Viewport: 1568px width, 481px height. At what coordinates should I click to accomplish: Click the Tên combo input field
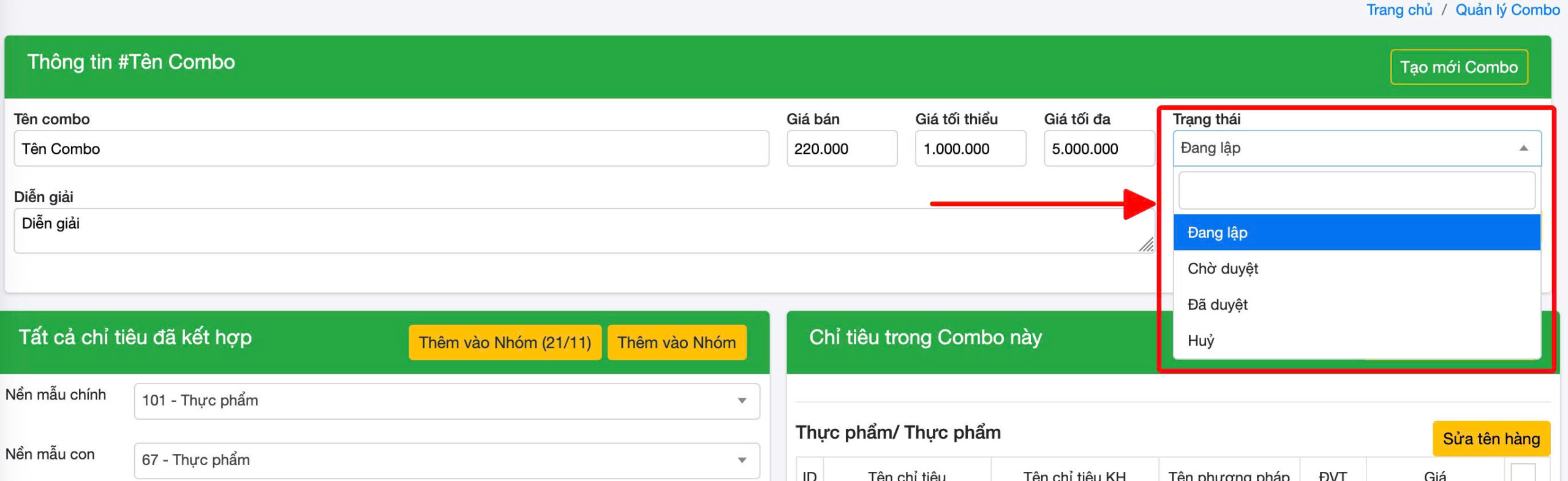click(x=391, y=148)
